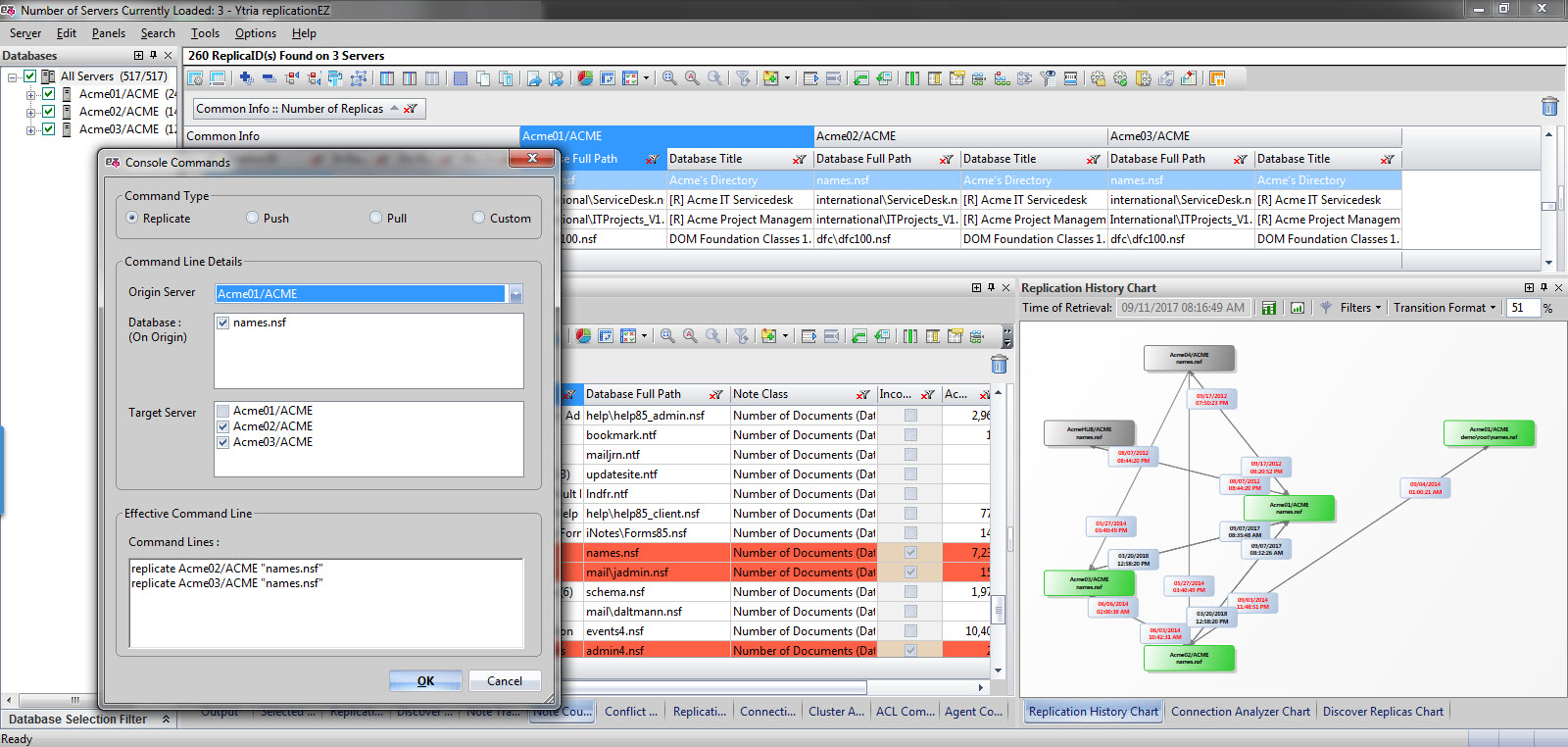Open the Origin Server dropdown
Viewport: 1568px width, 747px height.
point(515,293)
